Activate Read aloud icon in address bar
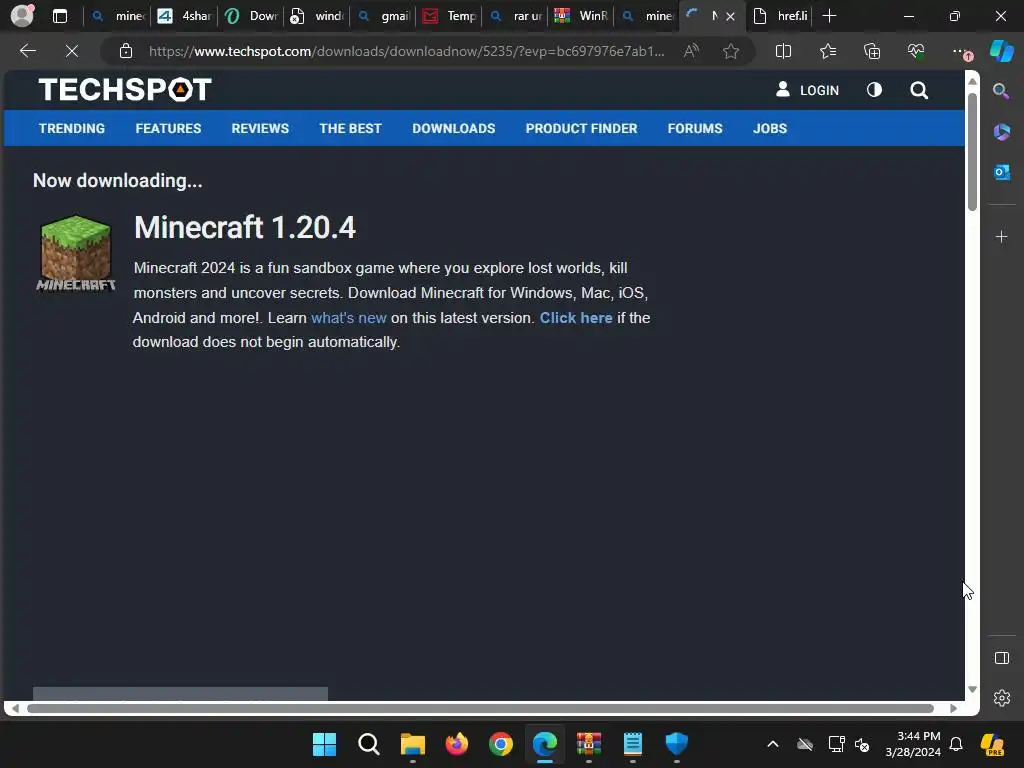The height and width of the screenshot is (768, 1024). [691, 51]
